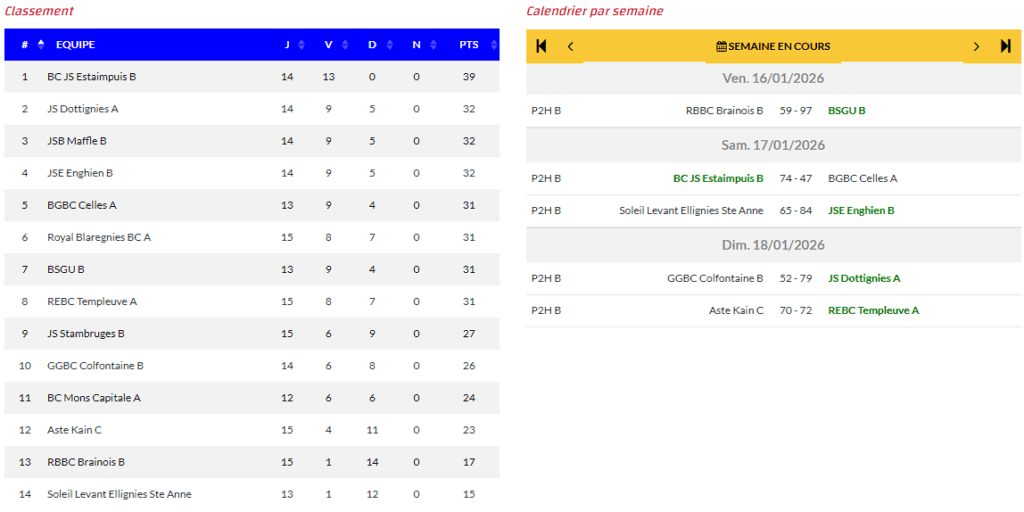Screen dimensions: 1024x512
Task: Click BC JS Estaimpuis B in calendar
Action: [x=718, y=179]
